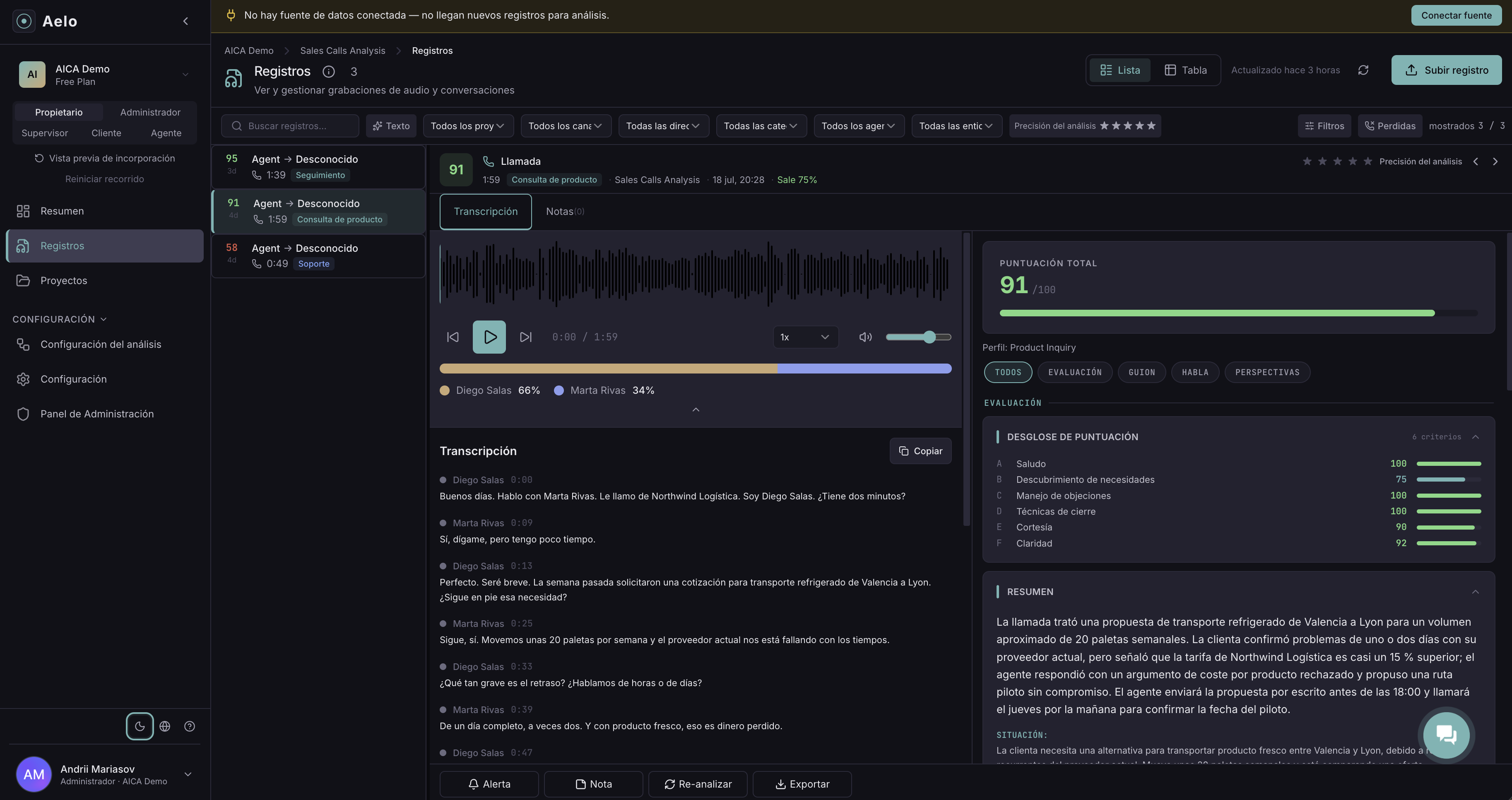Adjust the volume slider
Image resolution: width=1512 pixels, height=800 pixels.
(918, 337)
